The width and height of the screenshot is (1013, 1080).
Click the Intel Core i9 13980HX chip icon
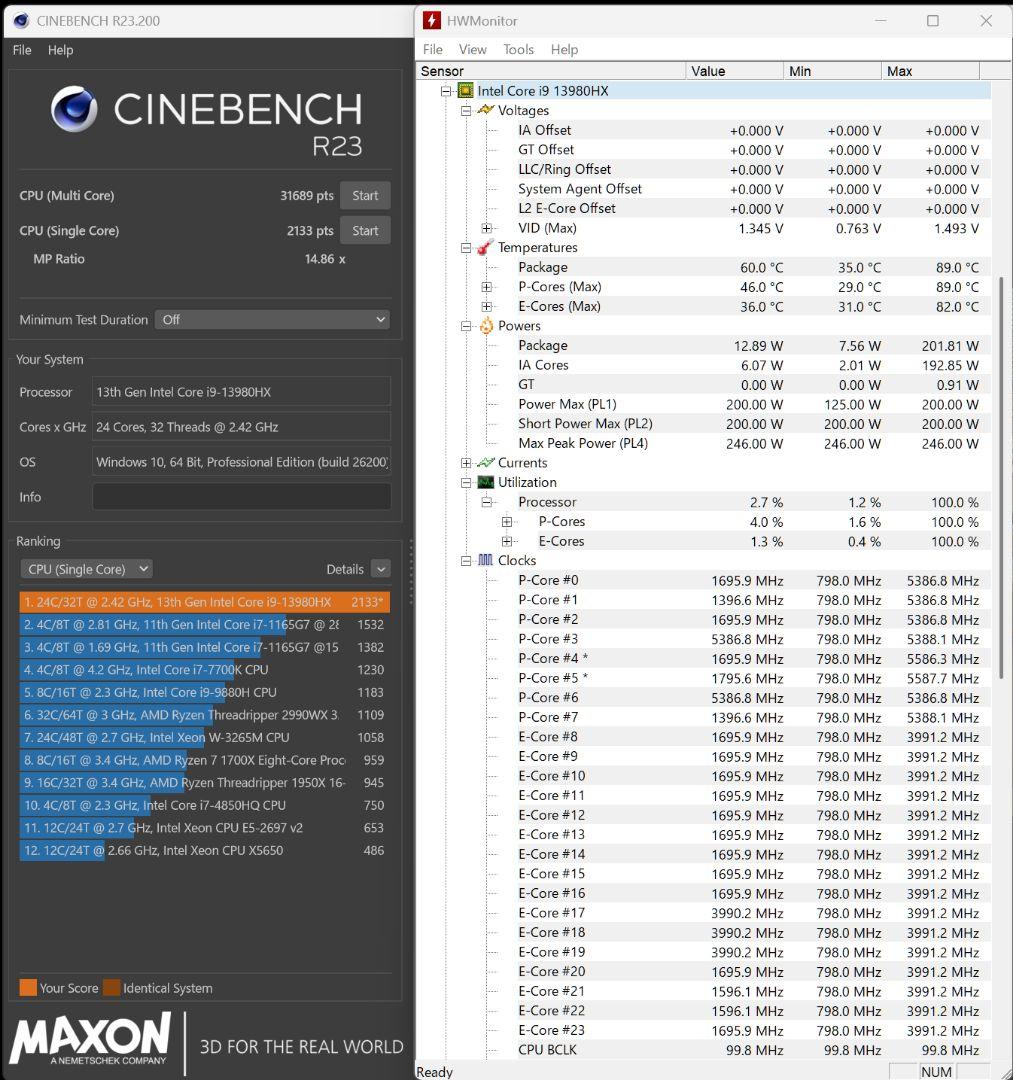click(x=466, y=91)
